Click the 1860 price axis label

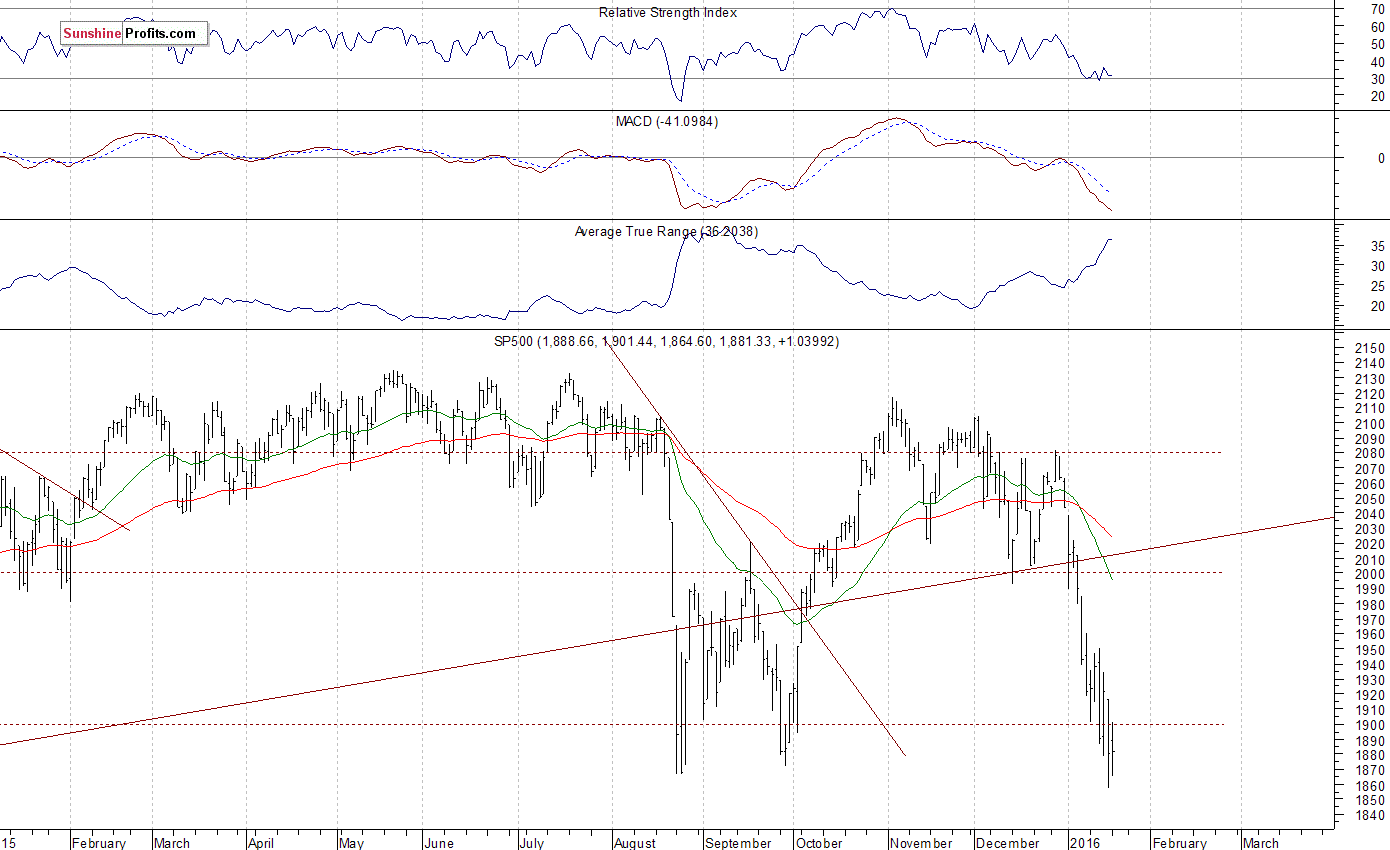tap(1370, 786)
